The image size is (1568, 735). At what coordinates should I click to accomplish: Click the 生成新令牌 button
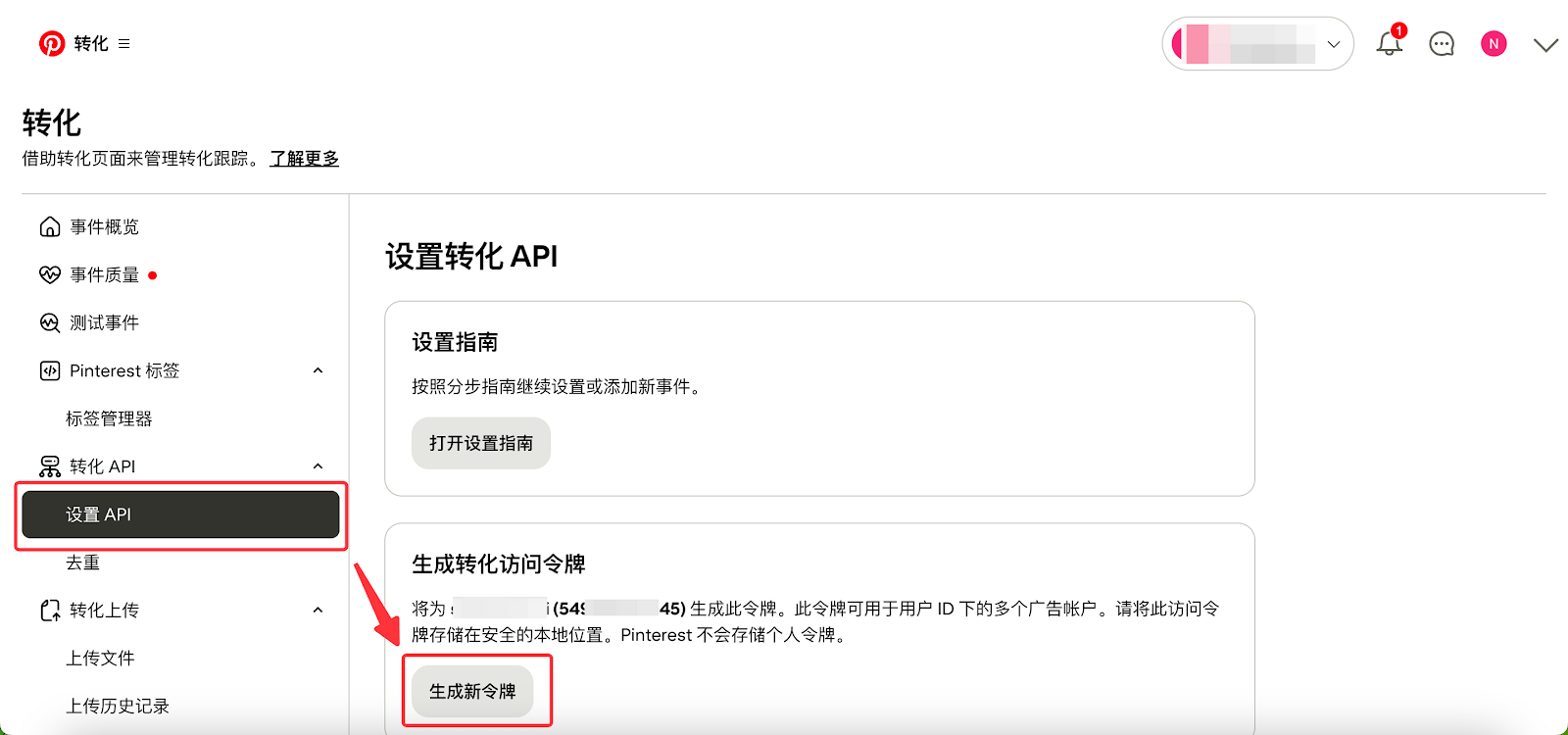pyautogui.click(x=472, y=692)
